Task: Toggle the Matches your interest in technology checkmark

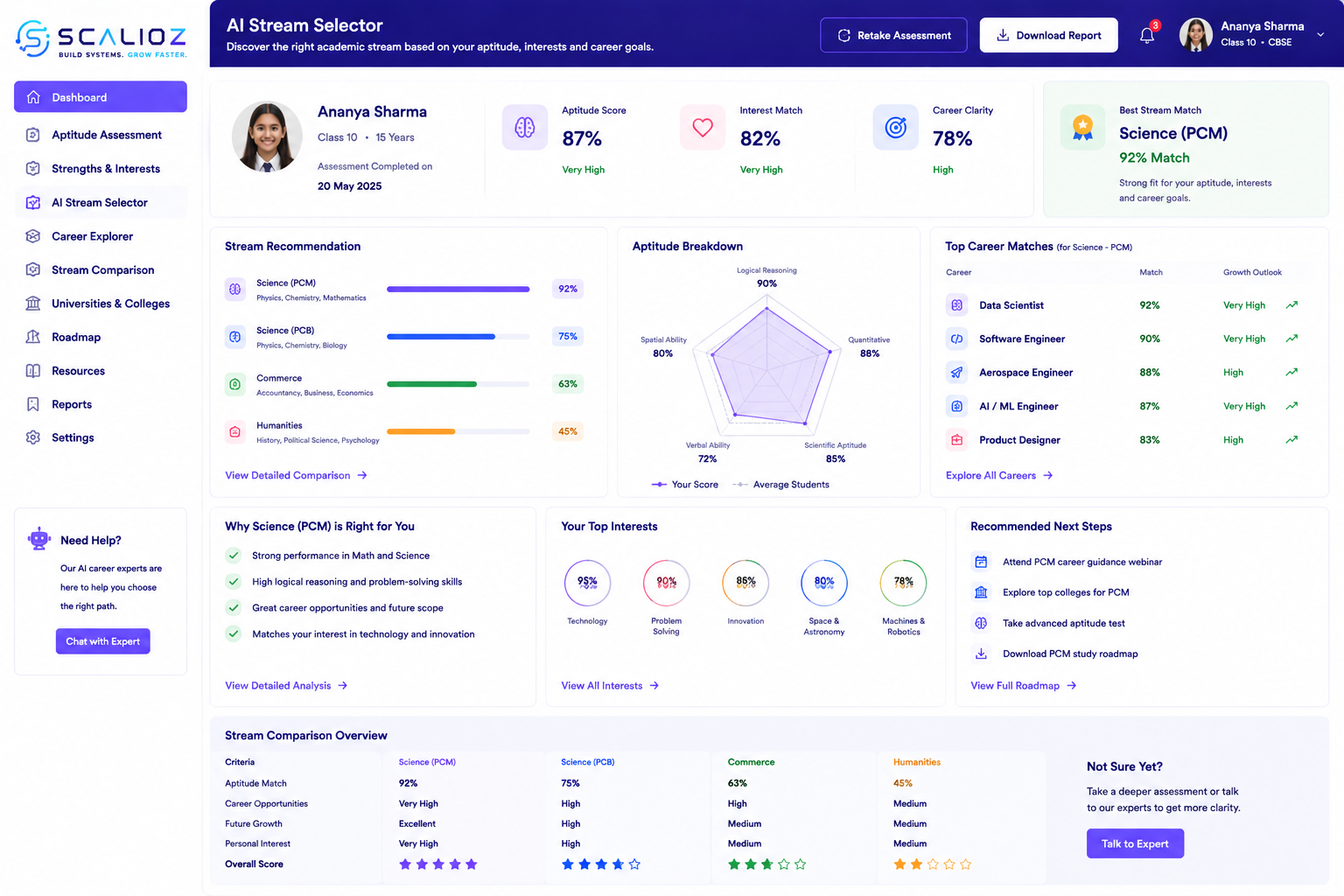Action: [234, 633]
